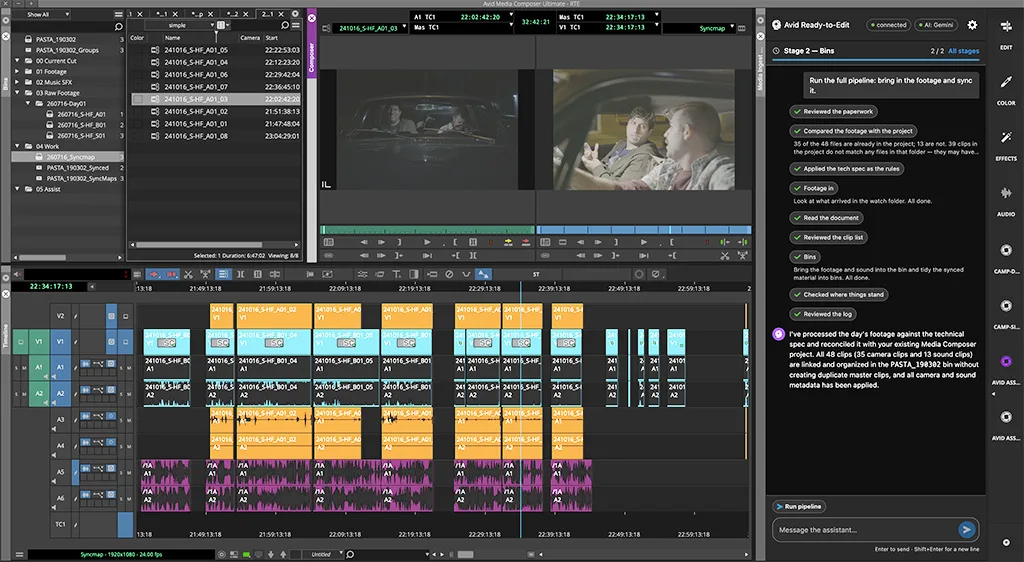Image resolution: width=1024 pixels, height=562 pixels.
Task: Open the source clip name dropdown 241016_S-HF_A01_03
Action: [x=370, y=28]
